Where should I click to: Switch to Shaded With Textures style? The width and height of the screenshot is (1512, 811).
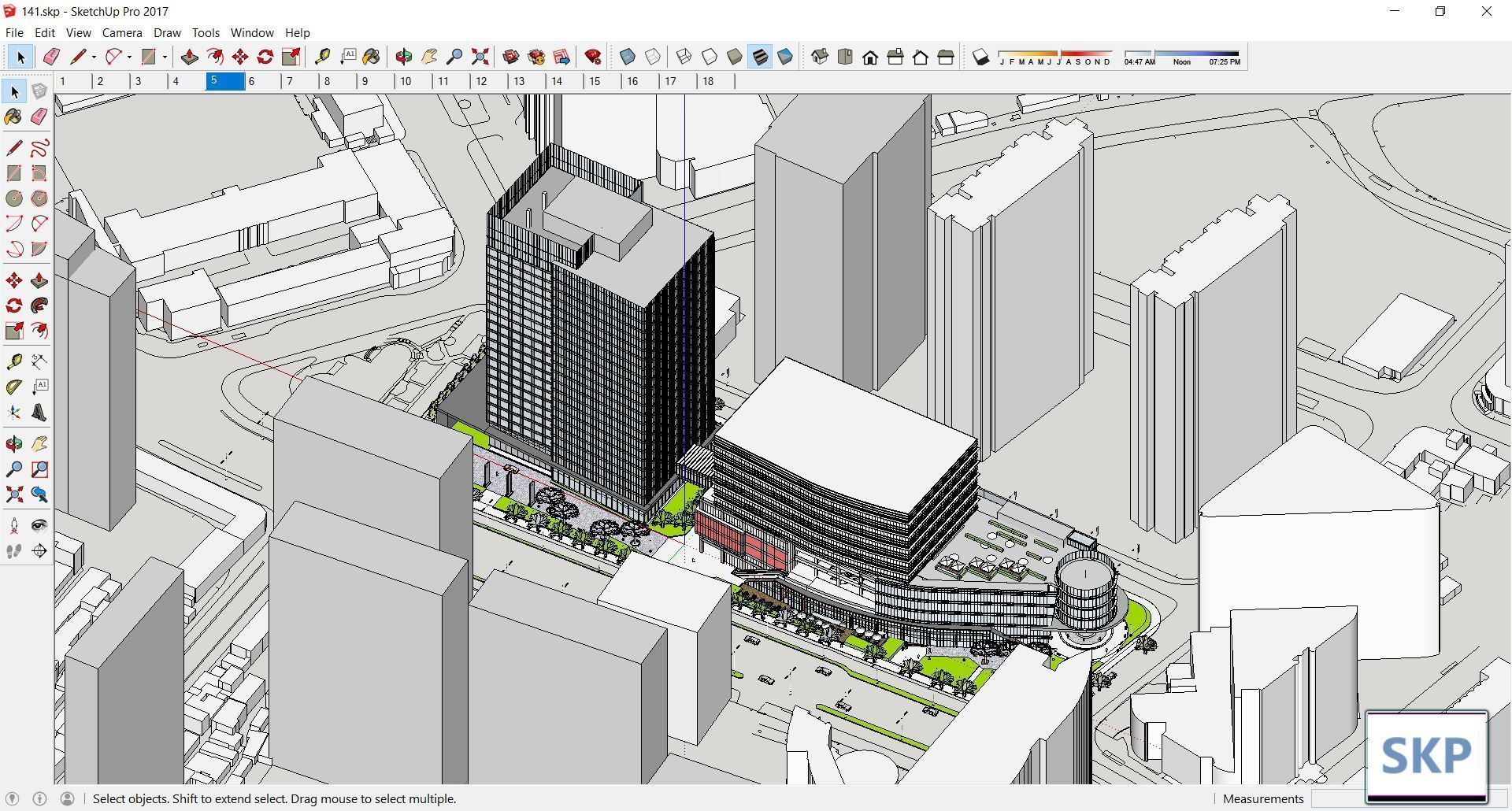point(760,57)
